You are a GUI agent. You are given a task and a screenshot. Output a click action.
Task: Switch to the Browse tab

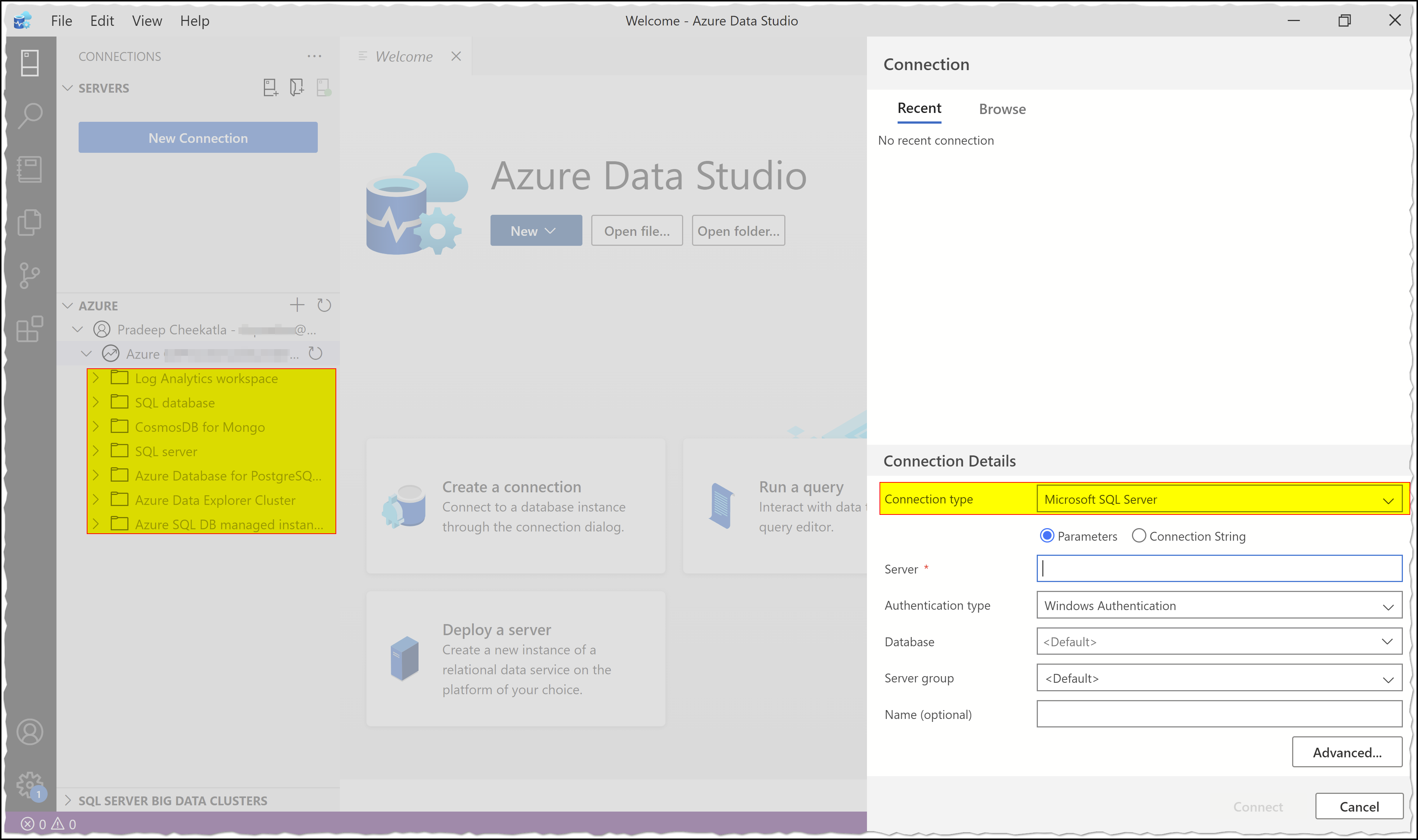[x=1002, y=109]
